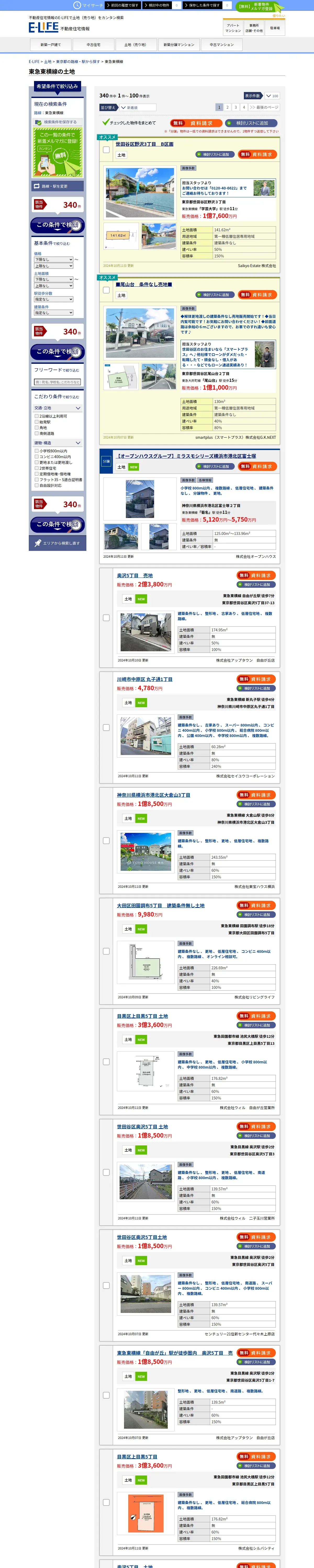Viewport: 314px width, 1568px height.
Task: Open the 価格 上限なし dropdown
Action: tap(54, 266)
